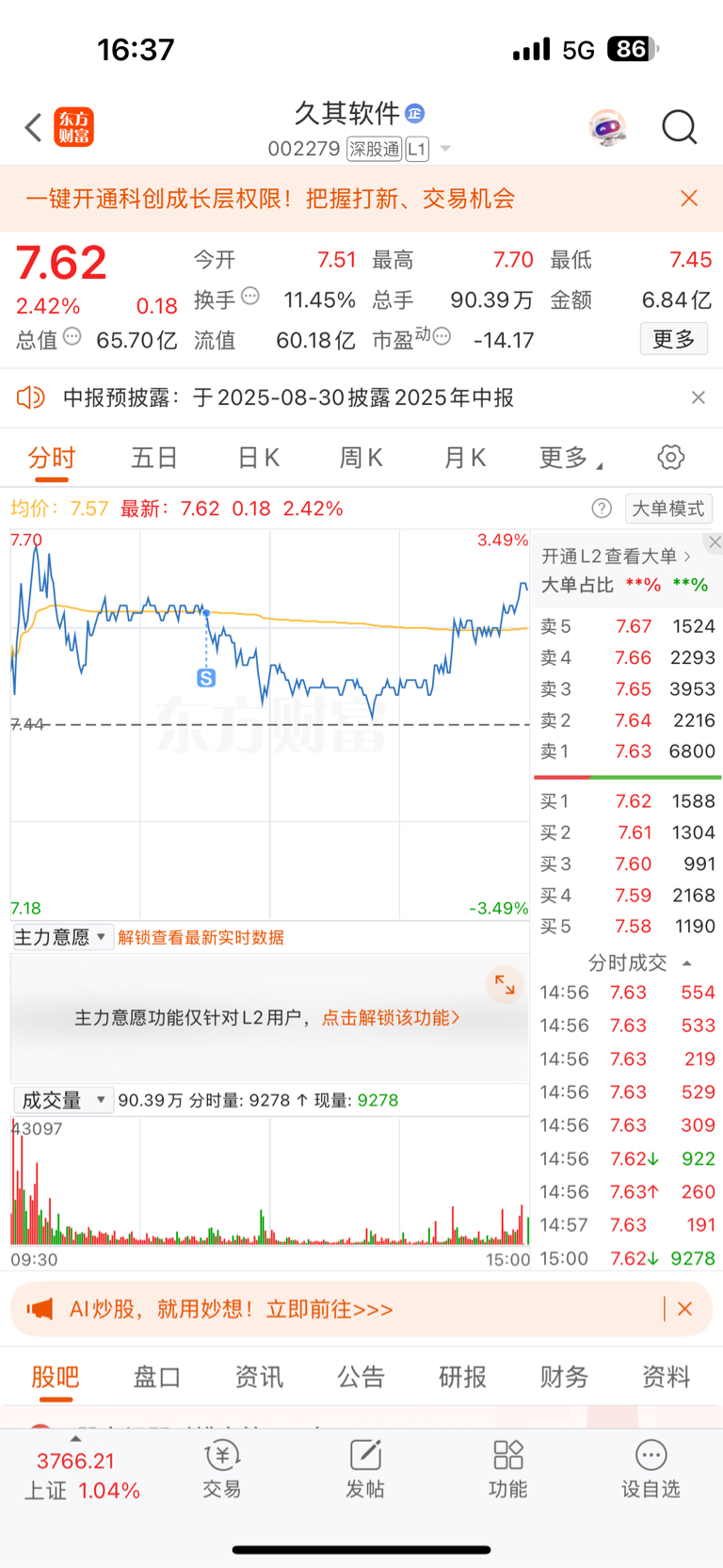Image resolution: width=723 pixels, height=1568 pixels.
Task: Select 买5 order at 7.58
Action: [x=627, y=927]
